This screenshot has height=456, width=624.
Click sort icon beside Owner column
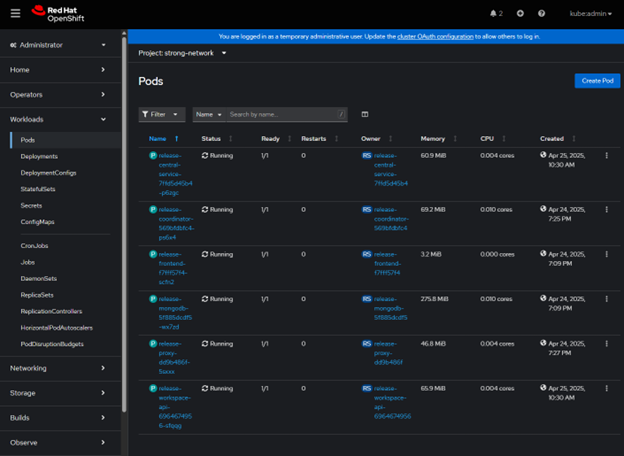click(390, 139)
